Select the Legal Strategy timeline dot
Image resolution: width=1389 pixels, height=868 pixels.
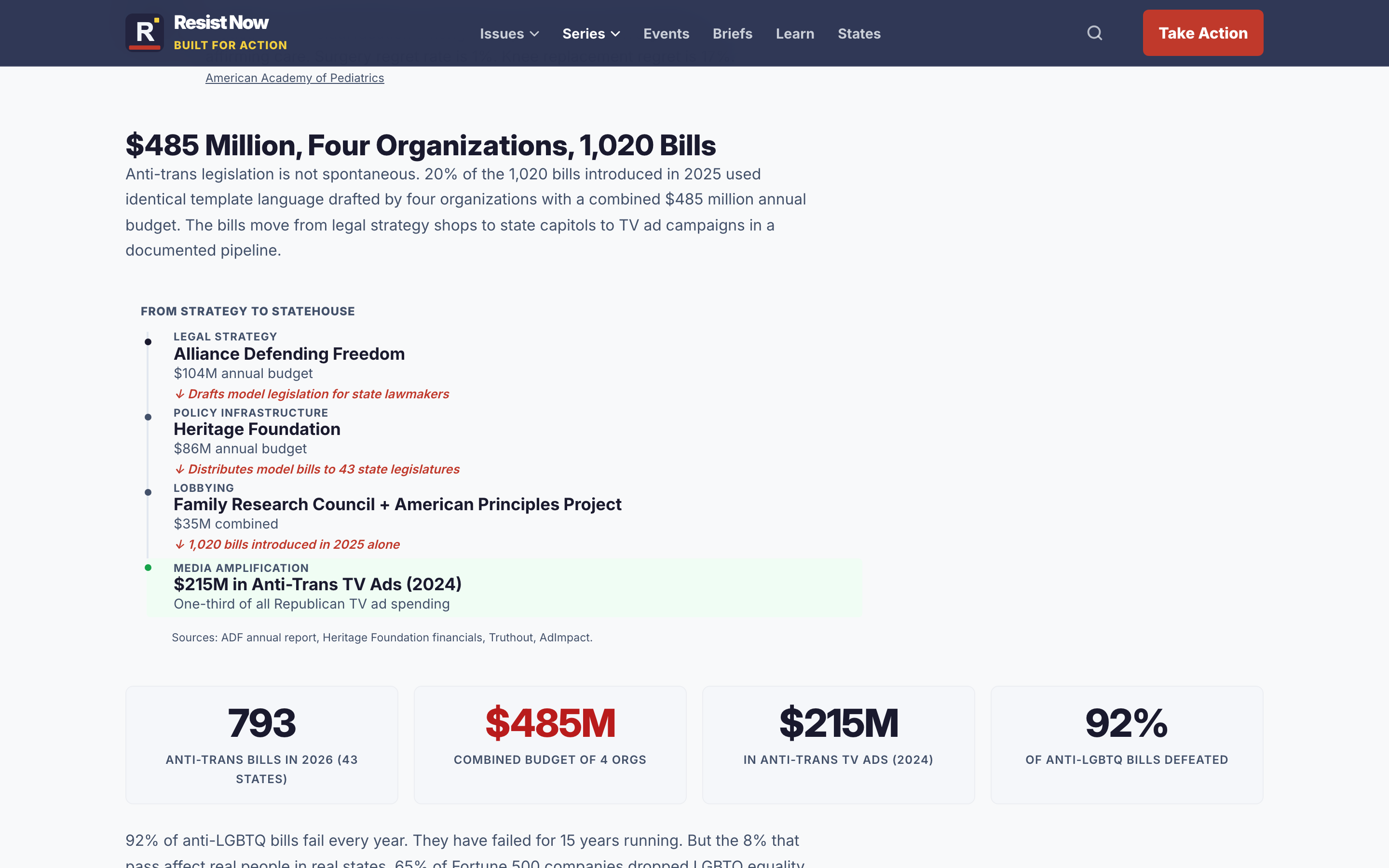(148, 342)
